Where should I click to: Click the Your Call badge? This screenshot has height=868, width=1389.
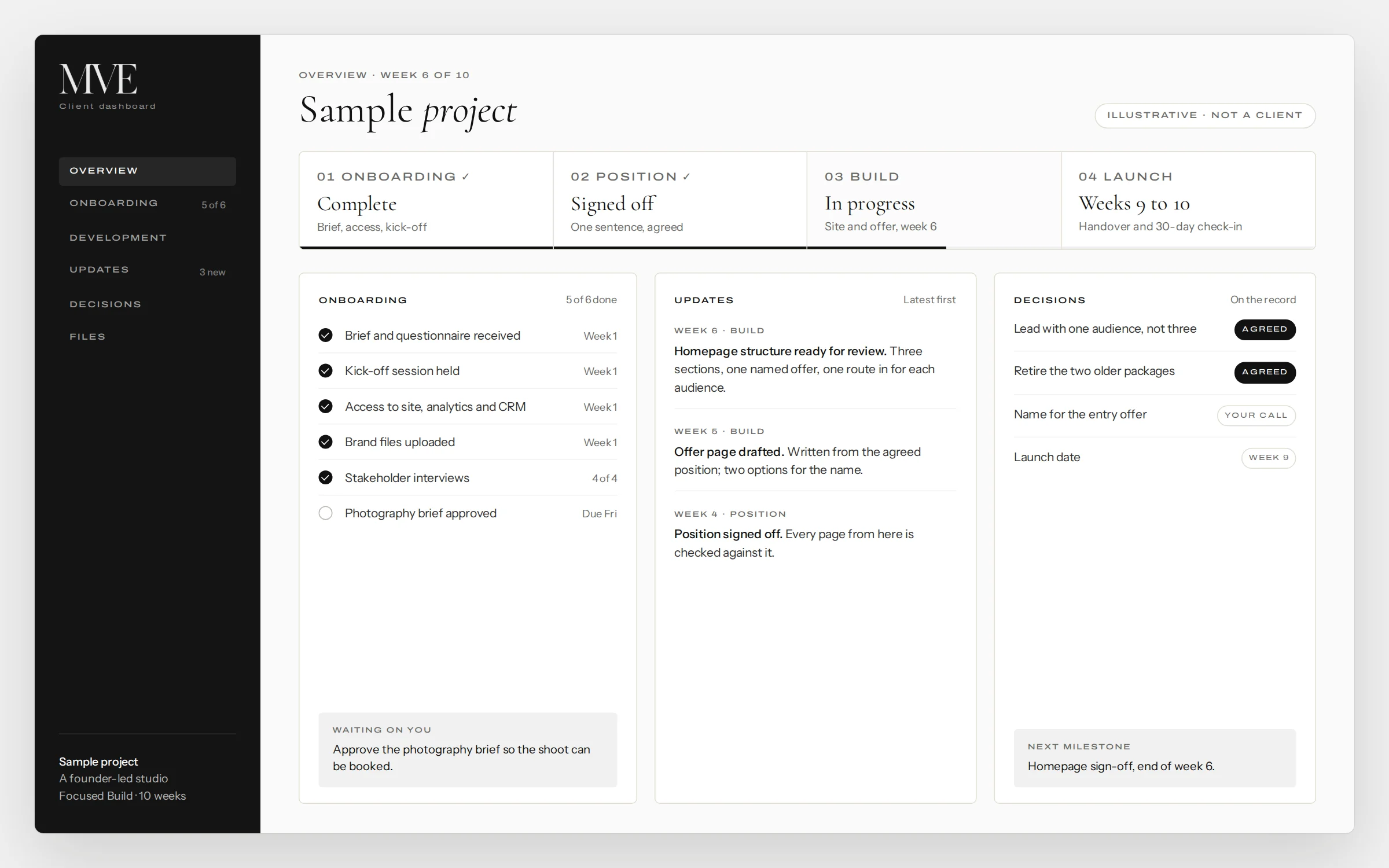1256,415
